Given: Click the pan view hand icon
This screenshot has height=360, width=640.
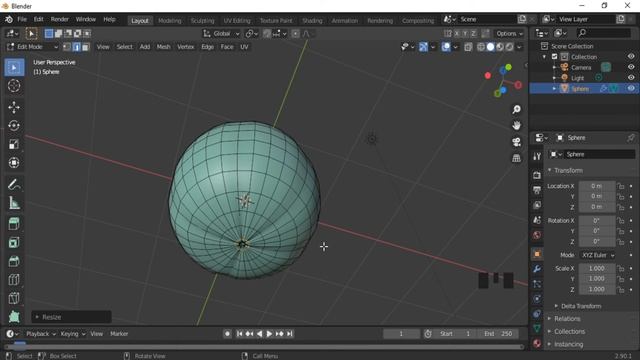Looking at the screenshot, I should pos(516,125).
